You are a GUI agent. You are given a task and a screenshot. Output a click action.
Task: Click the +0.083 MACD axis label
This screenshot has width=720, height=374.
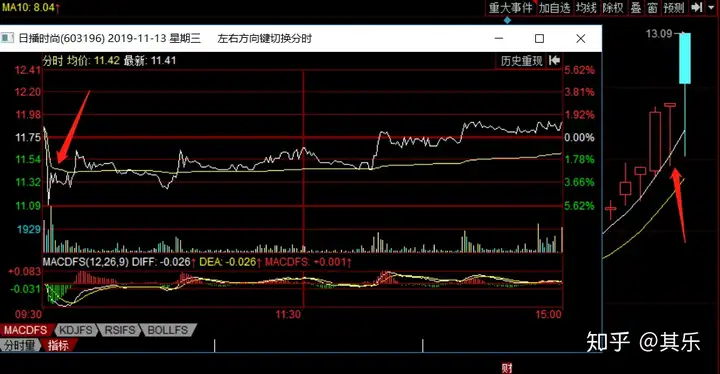click(x=25, y=271)
